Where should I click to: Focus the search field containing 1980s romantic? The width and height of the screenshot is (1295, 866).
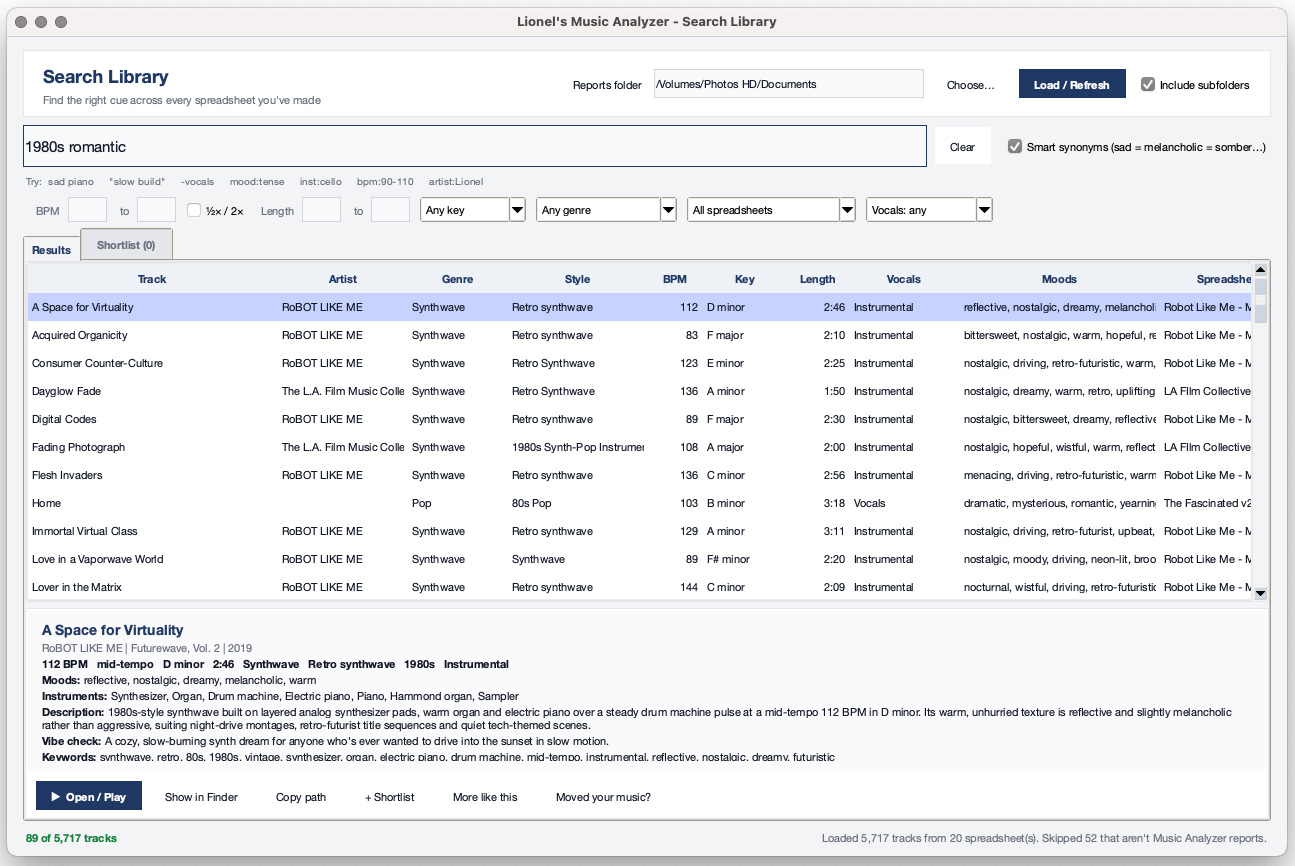click(x=475, y=146)
